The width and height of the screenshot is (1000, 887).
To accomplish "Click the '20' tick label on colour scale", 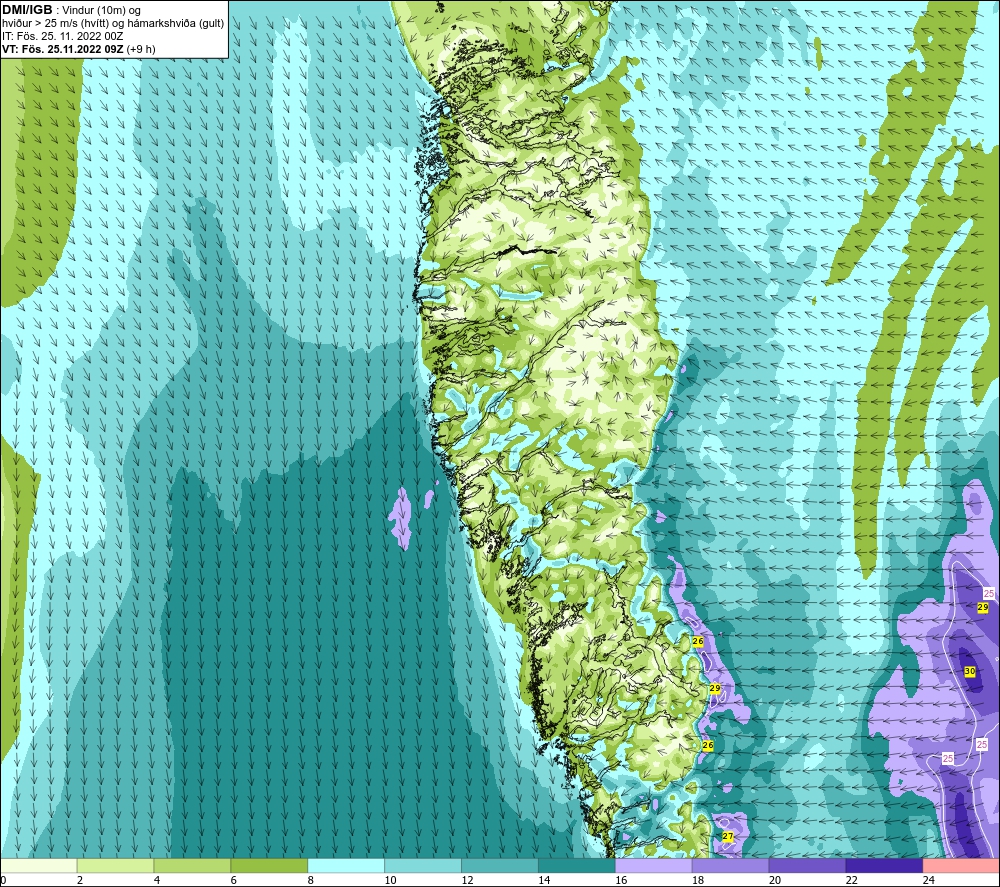I will click(775, 880).
